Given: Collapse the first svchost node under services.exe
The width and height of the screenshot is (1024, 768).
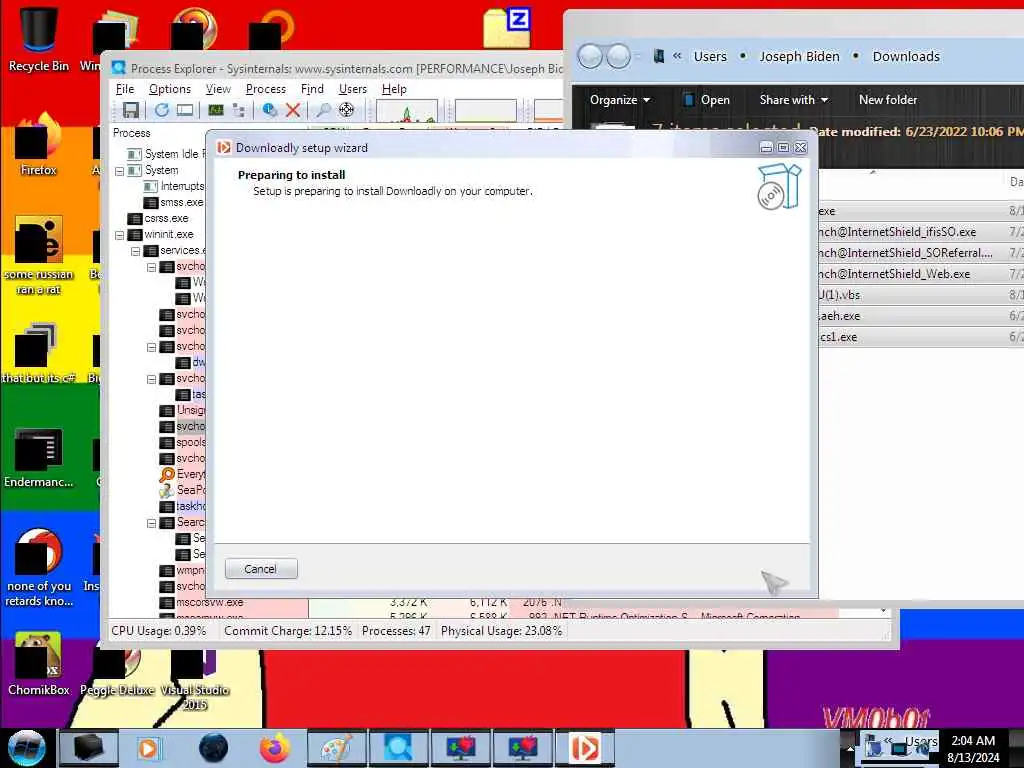Looking at the screenshot, I should click(152, 268).
